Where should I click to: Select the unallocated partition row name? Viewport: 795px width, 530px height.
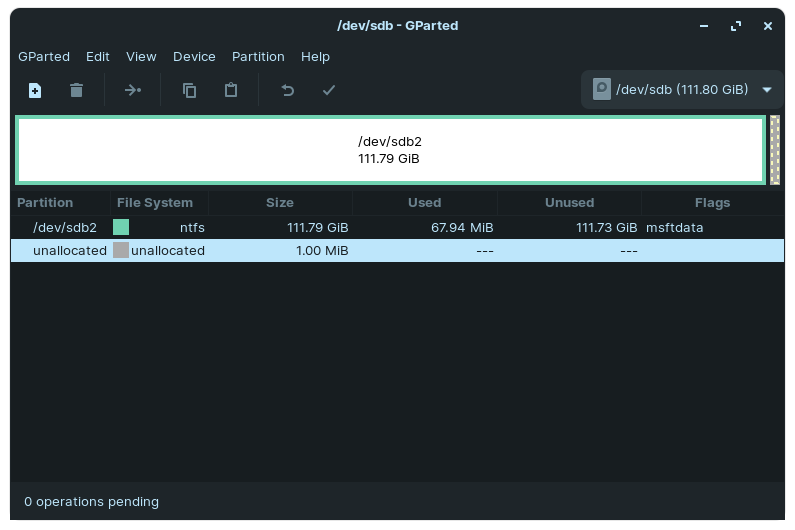click(70, 251)
